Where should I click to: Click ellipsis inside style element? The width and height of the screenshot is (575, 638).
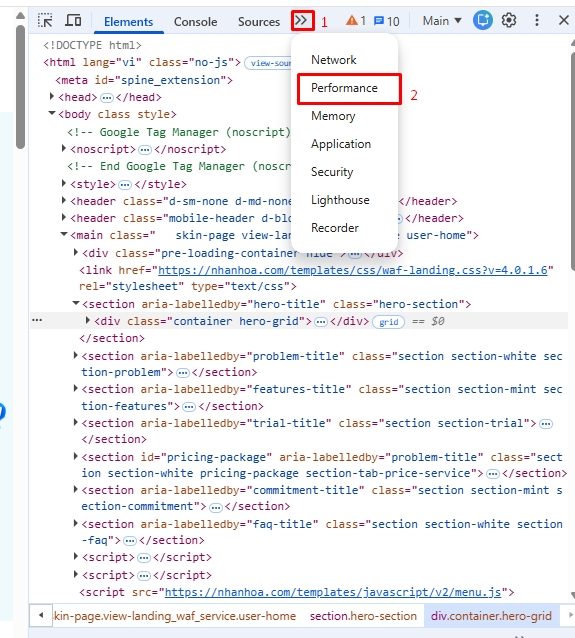125,185
